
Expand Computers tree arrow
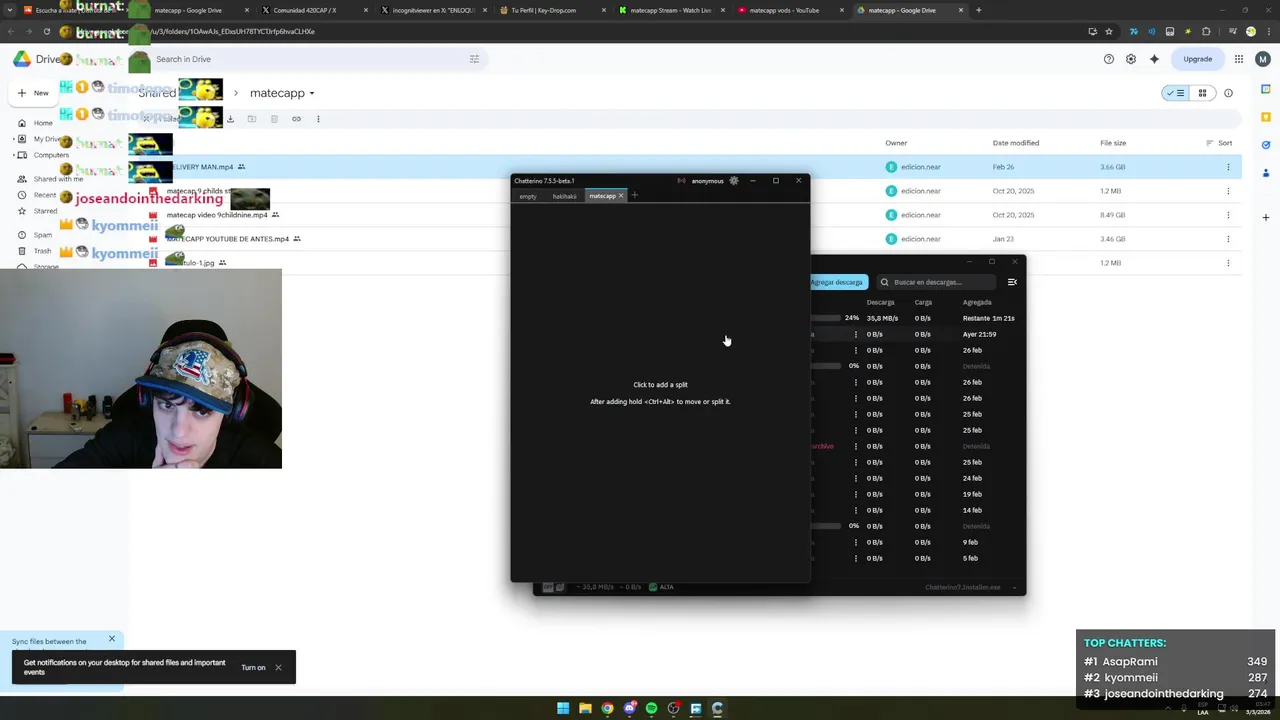coord(12,155)
